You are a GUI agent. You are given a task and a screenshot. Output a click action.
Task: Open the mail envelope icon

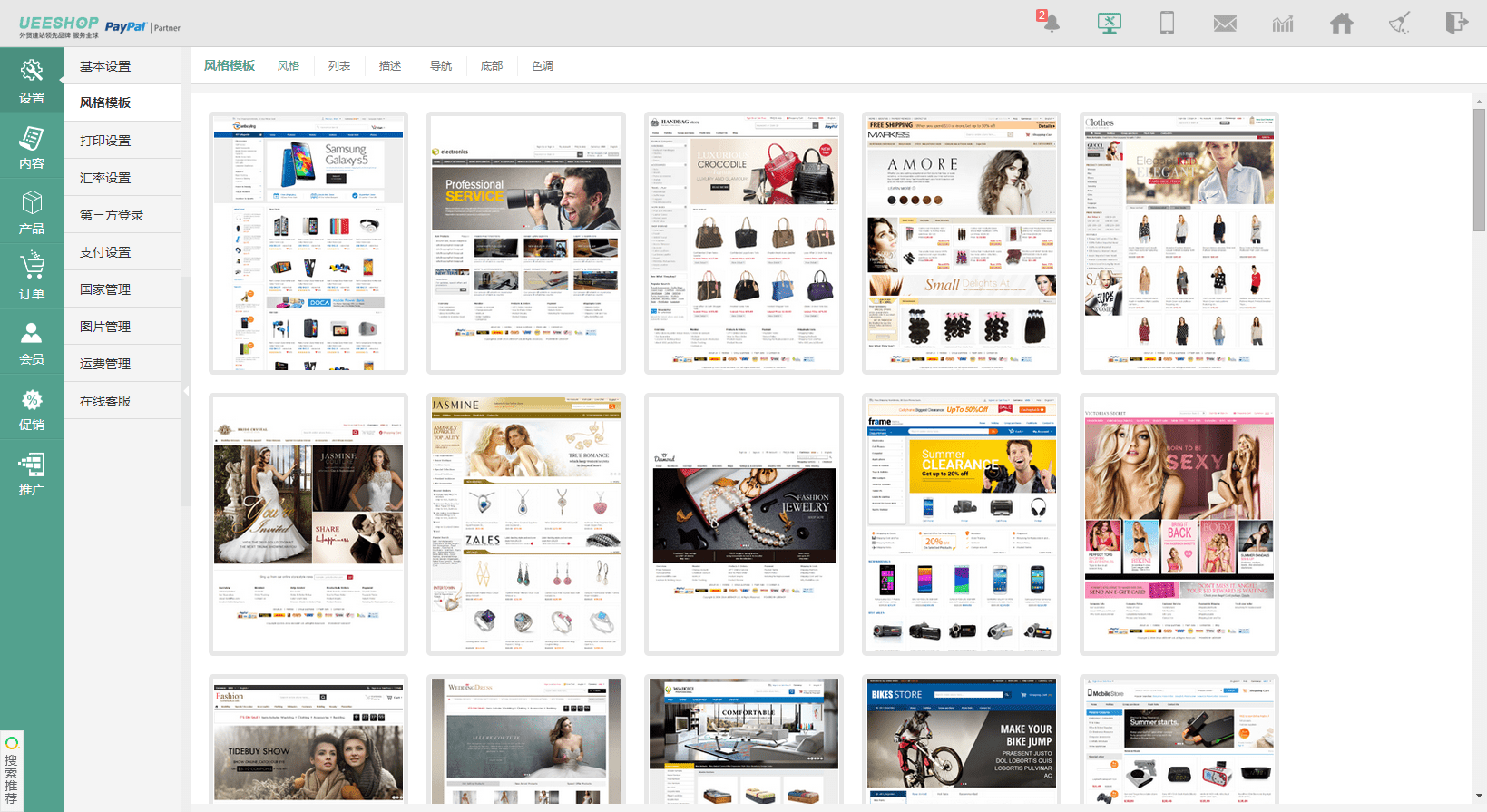coord(1225,24)
